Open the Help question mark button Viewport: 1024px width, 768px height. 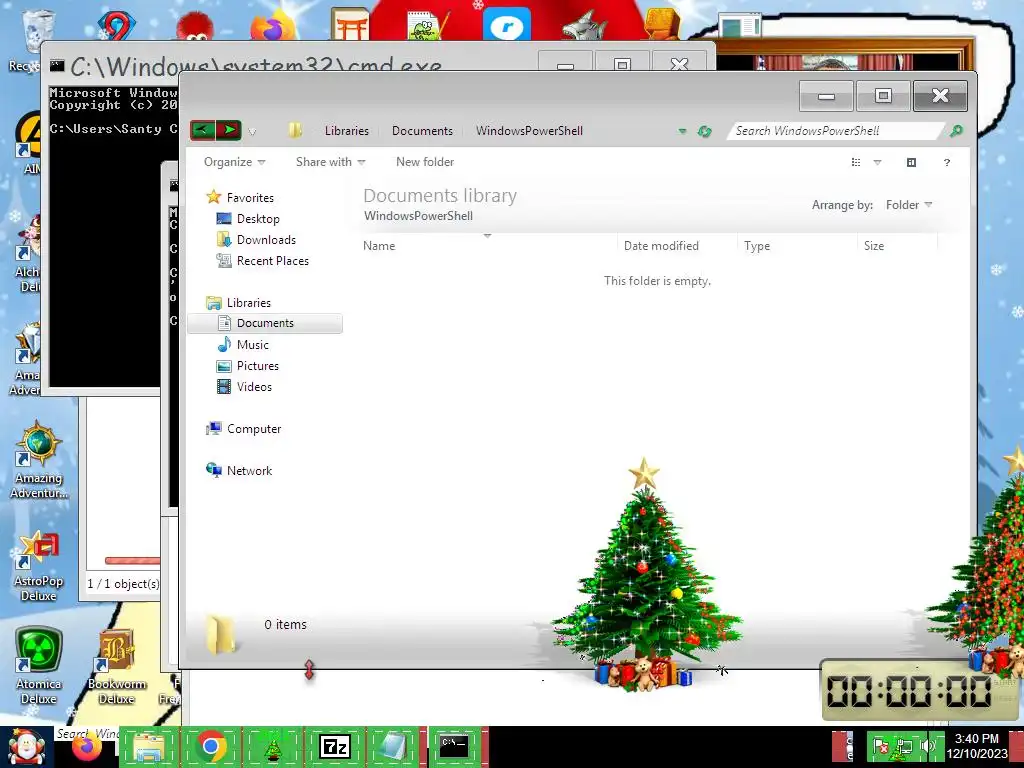click(946, 163)
